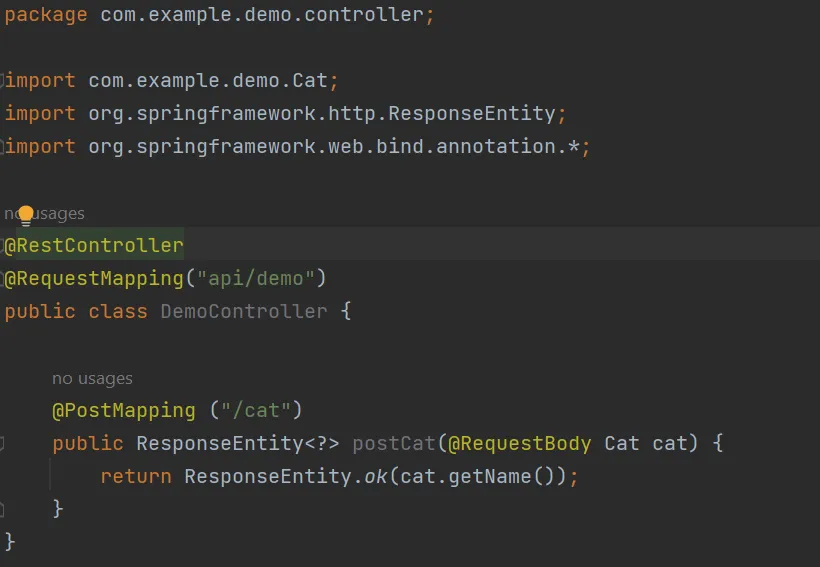820x567 pixels.
Task: Collapse the import block fold marker
Action: (x=3, y=80)
